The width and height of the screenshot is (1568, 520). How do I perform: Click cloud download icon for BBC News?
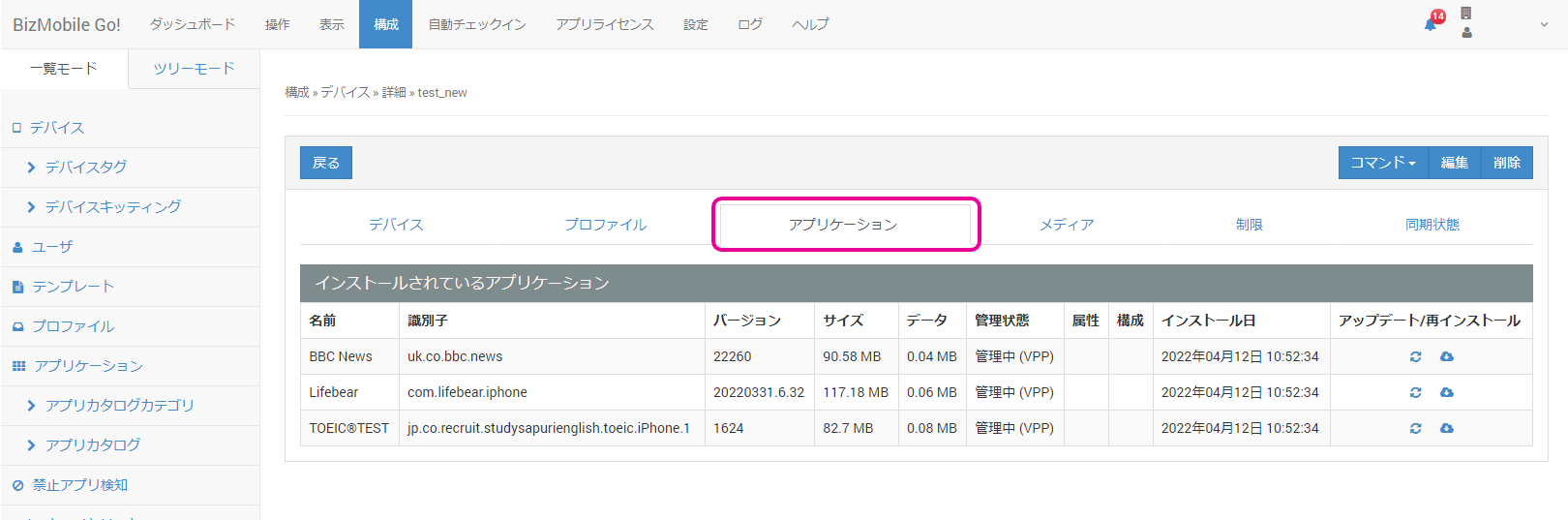(x=1446, y=356)
